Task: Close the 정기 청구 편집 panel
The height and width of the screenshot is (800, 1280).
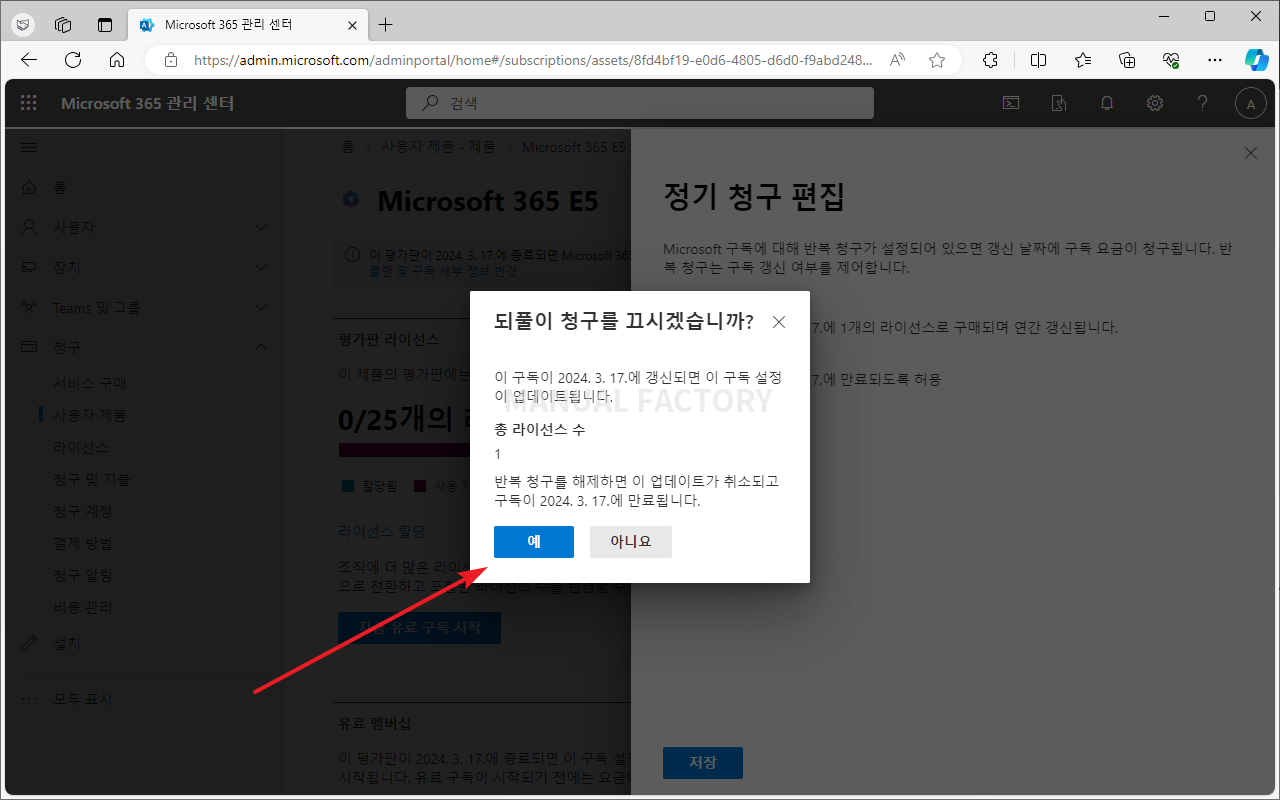Action: point(1250,153)
